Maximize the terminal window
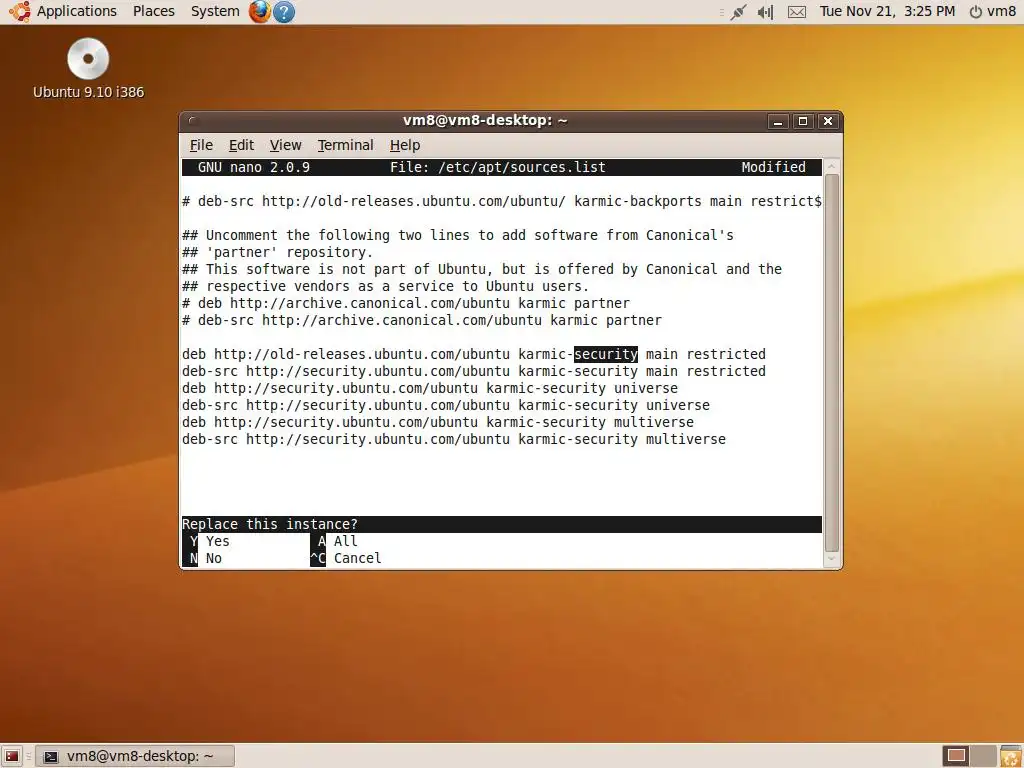This screenshot has width=1024, height=768. [803, 121]
